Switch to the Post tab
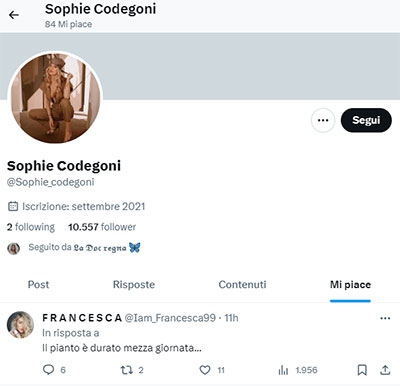 pyautogui.click(x=38, y=285)
